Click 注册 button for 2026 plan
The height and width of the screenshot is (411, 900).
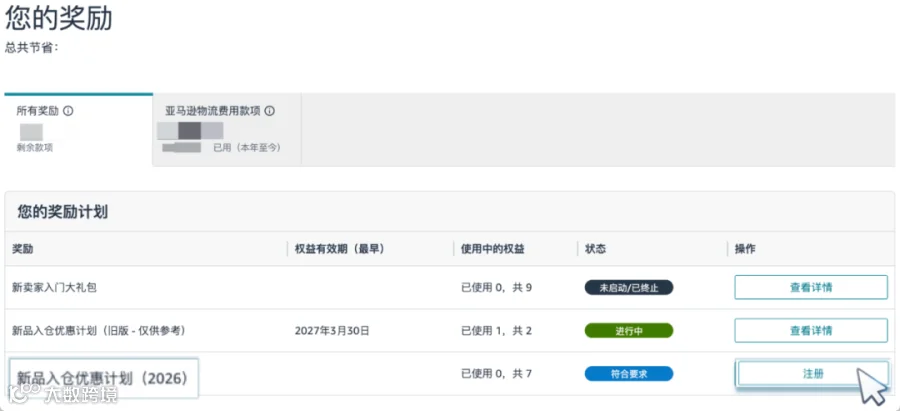coord(813,374)
